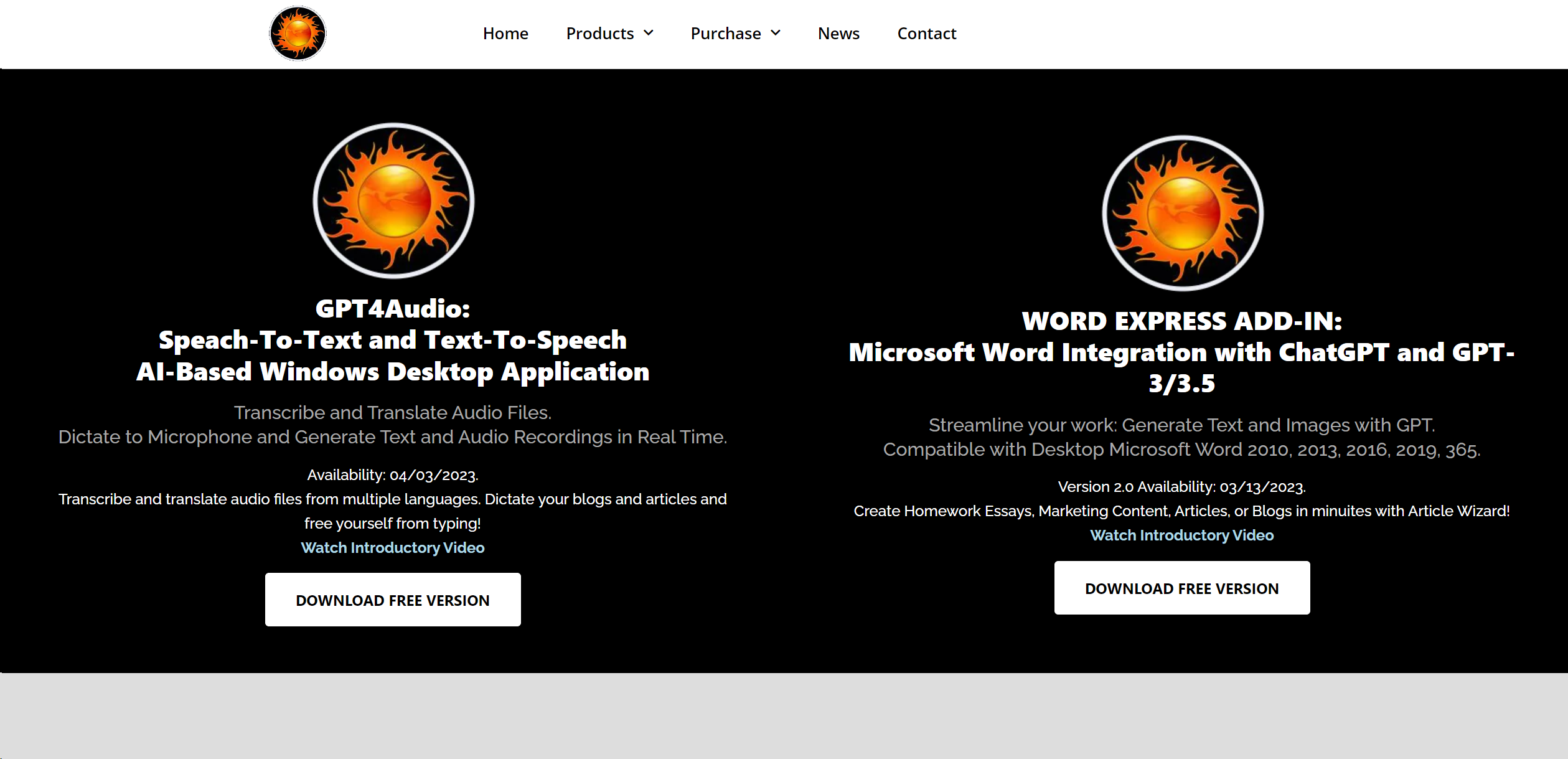Open the Home page
The height and width of the screenshot is (759, 1568).
click(x=505, y=34)
